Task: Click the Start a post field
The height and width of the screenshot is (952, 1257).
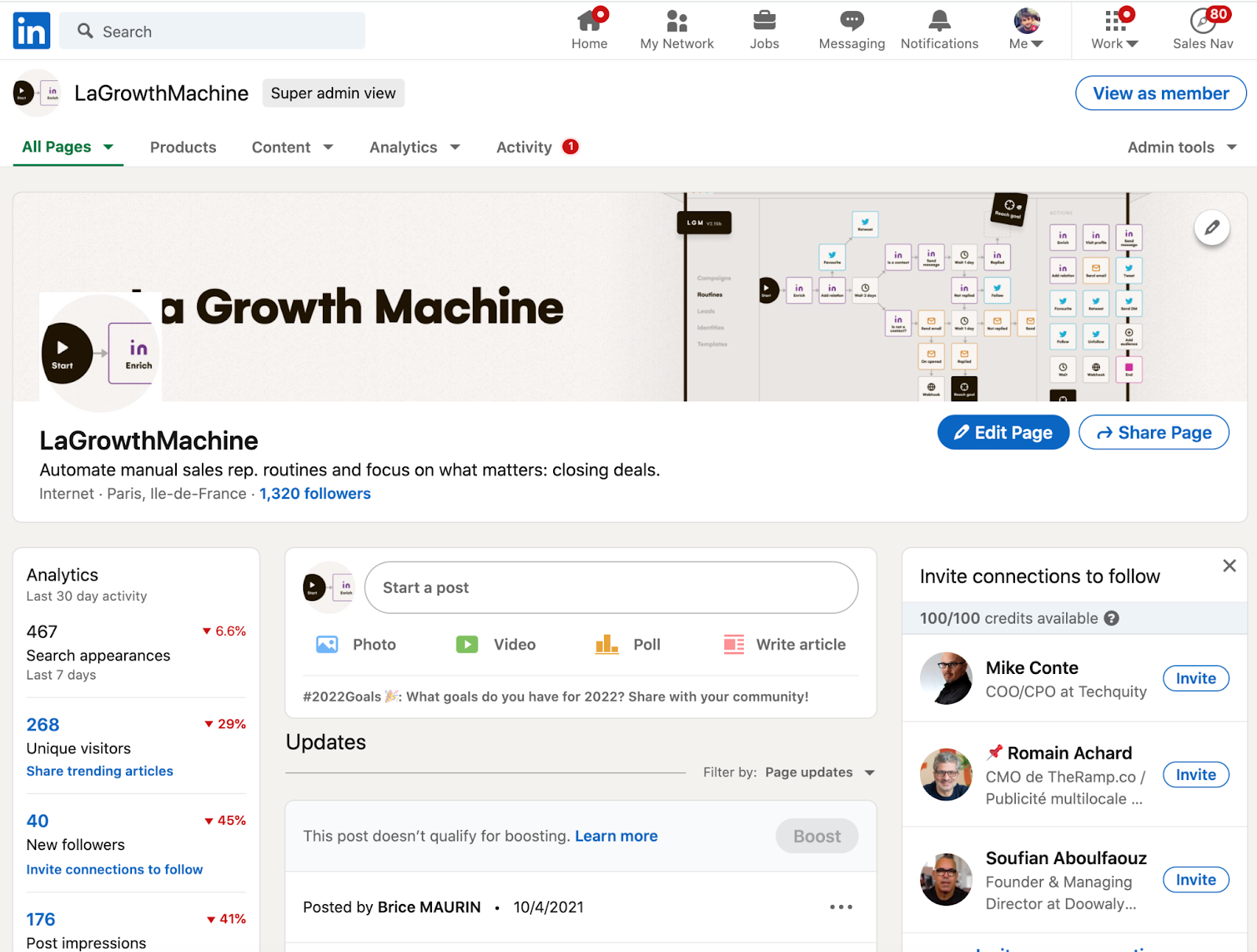Action: coord(611,588)
